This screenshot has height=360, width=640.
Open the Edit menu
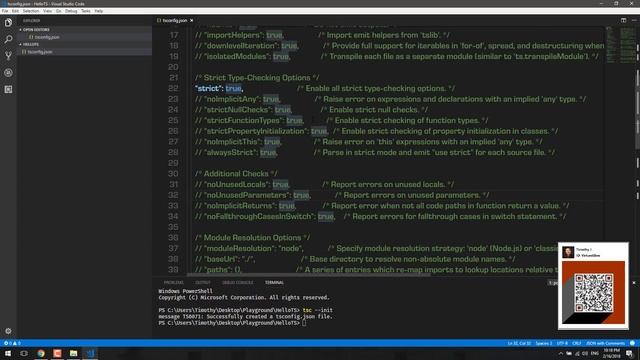(15, 11)
